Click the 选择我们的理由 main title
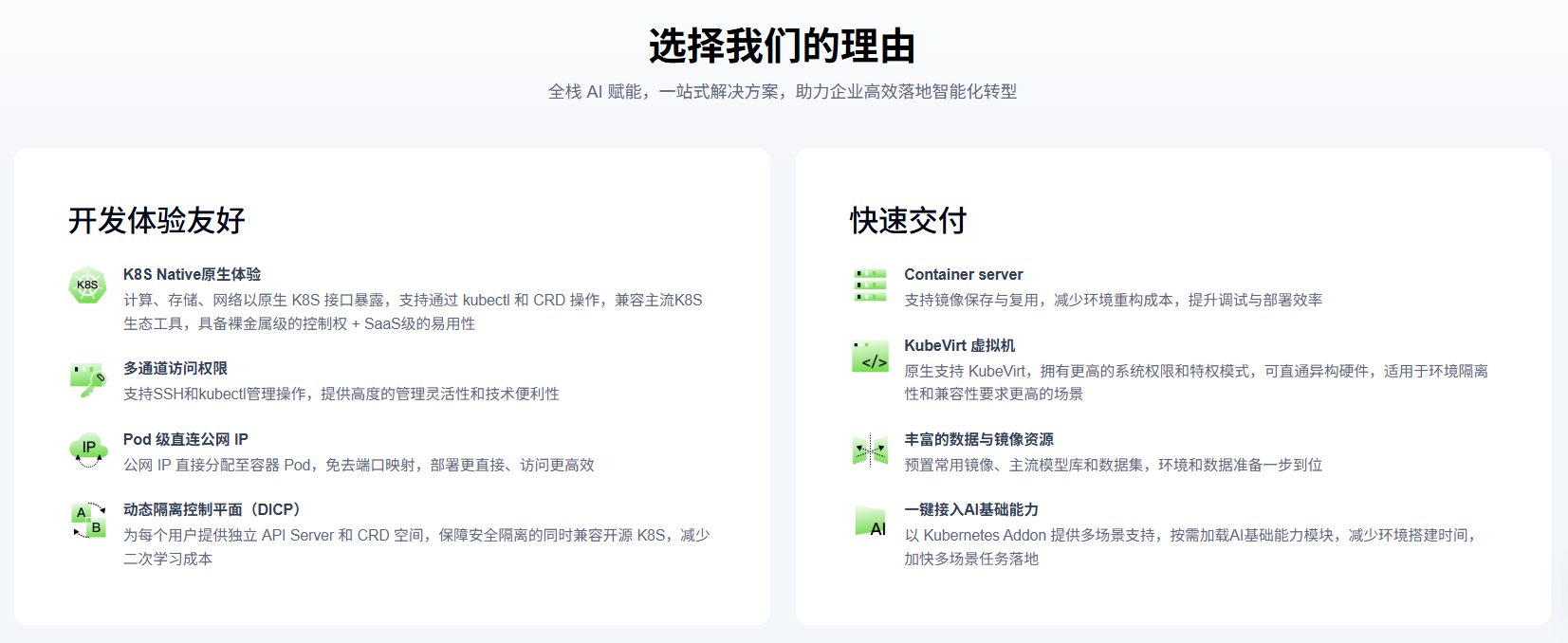Image resolution: width=1568 pixels, height=643 pixels. pyautogui.click(x=783, y=46)
